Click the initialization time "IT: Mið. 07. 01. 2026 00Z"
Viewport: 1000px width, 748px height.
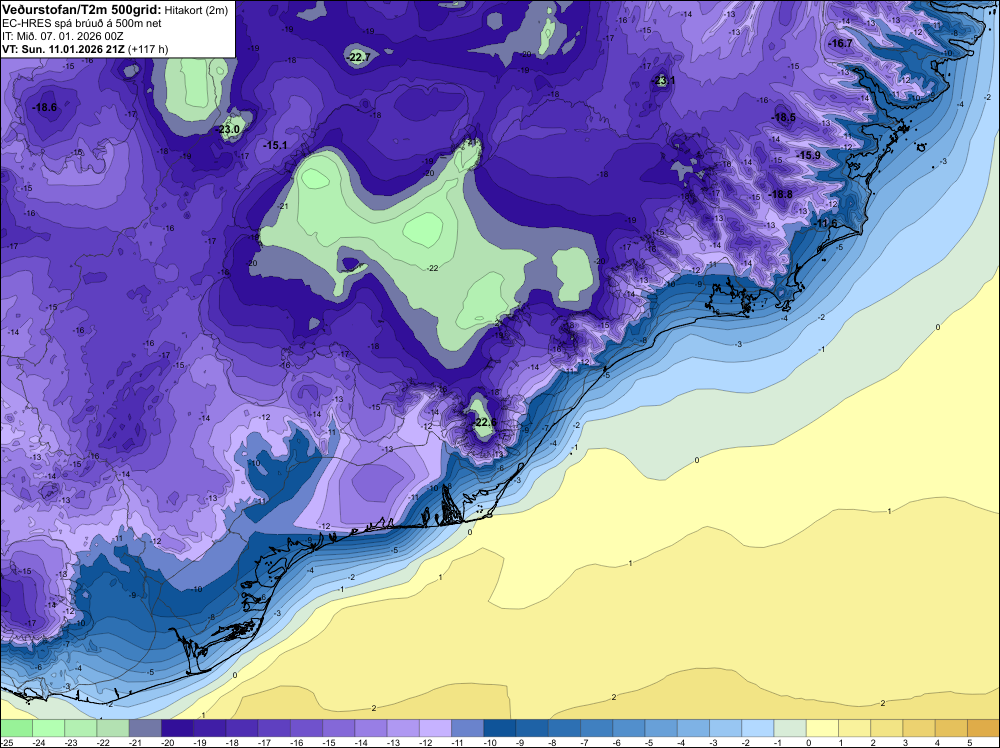click(62, 36)
